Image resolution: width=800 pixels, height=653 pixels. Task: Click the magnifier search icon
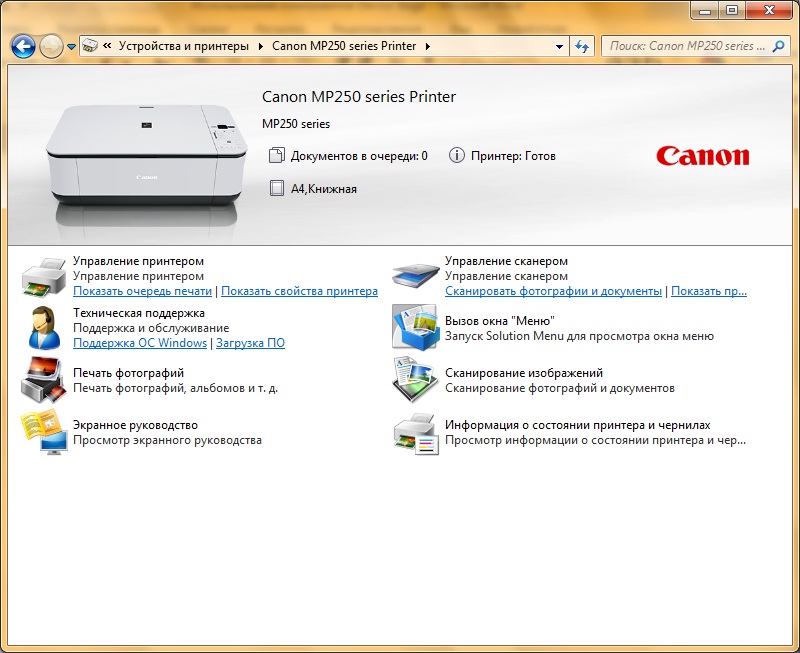(778, 46)
